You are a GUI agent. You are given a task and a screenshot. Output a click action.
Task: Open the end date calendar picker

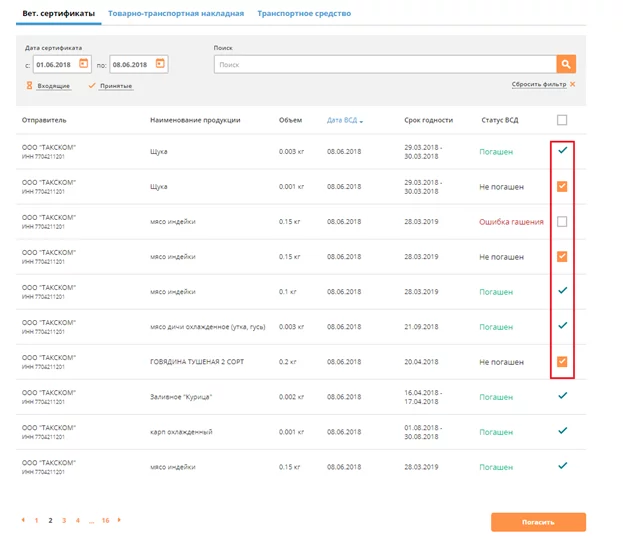(160, 64)
